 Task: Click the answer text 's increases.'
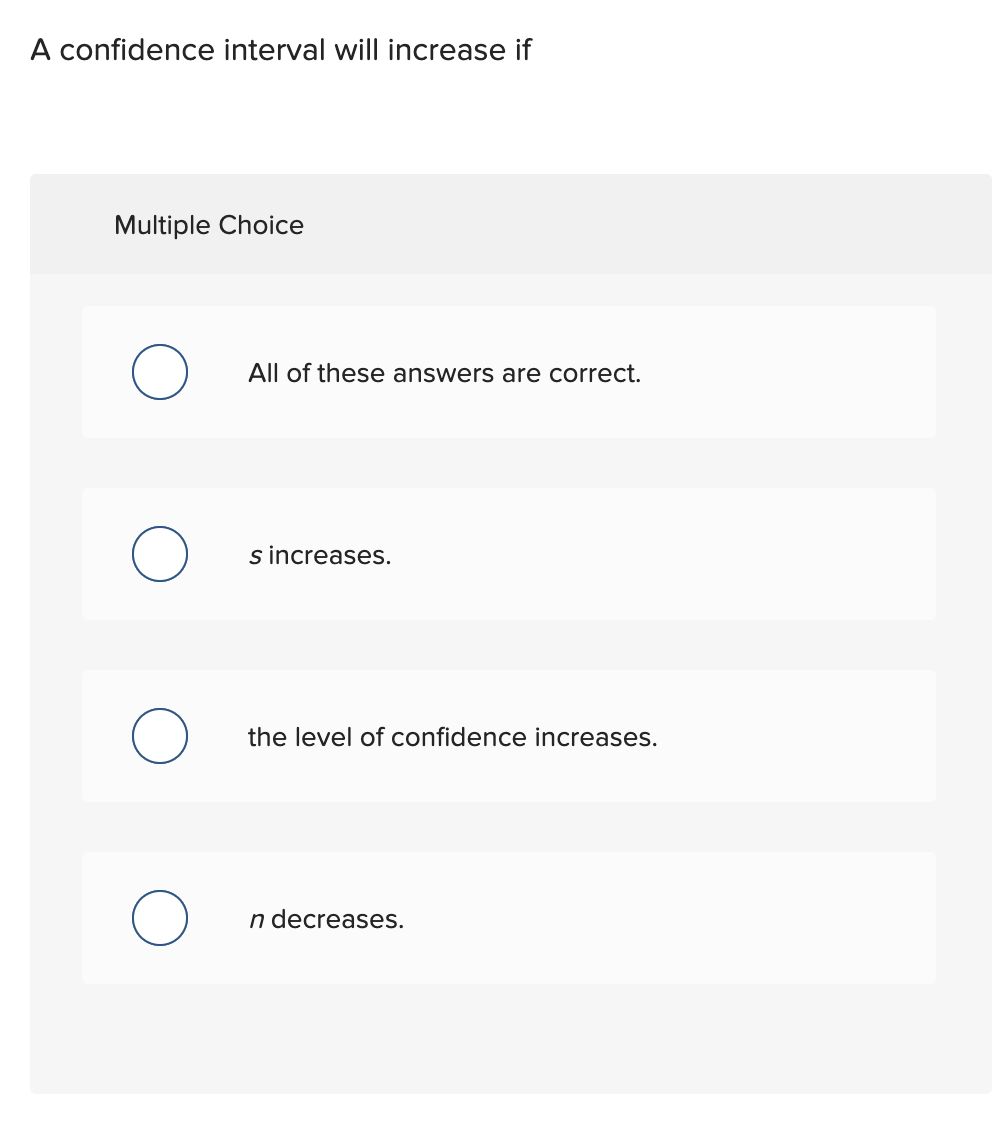tap(318, 555)
